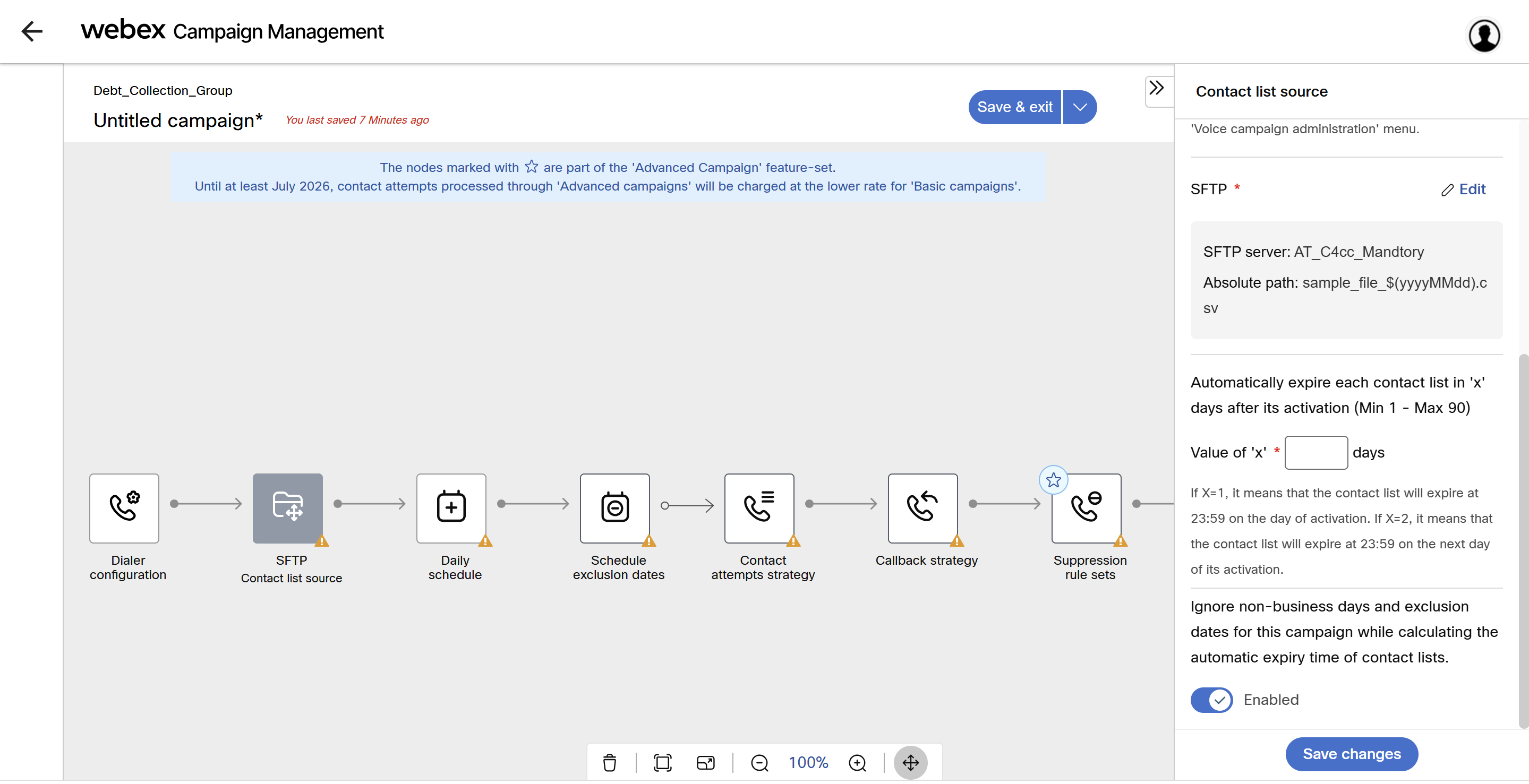Image resolution: width=1529 pixels, height=784 pixels.
Task: Click the Schedule exclusion dates node
Action: [614, 507]
